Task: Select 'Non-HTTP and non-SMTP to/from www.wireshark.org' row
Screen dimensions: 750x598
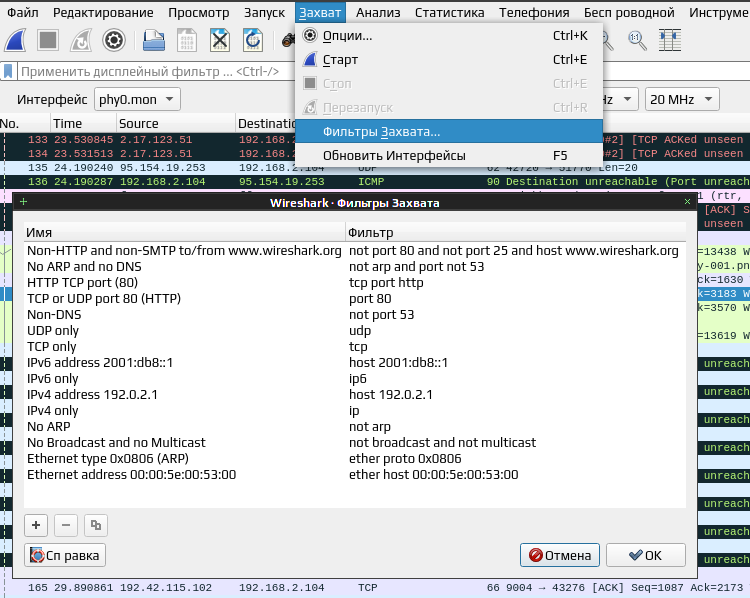Action: (x=355, y=251)
